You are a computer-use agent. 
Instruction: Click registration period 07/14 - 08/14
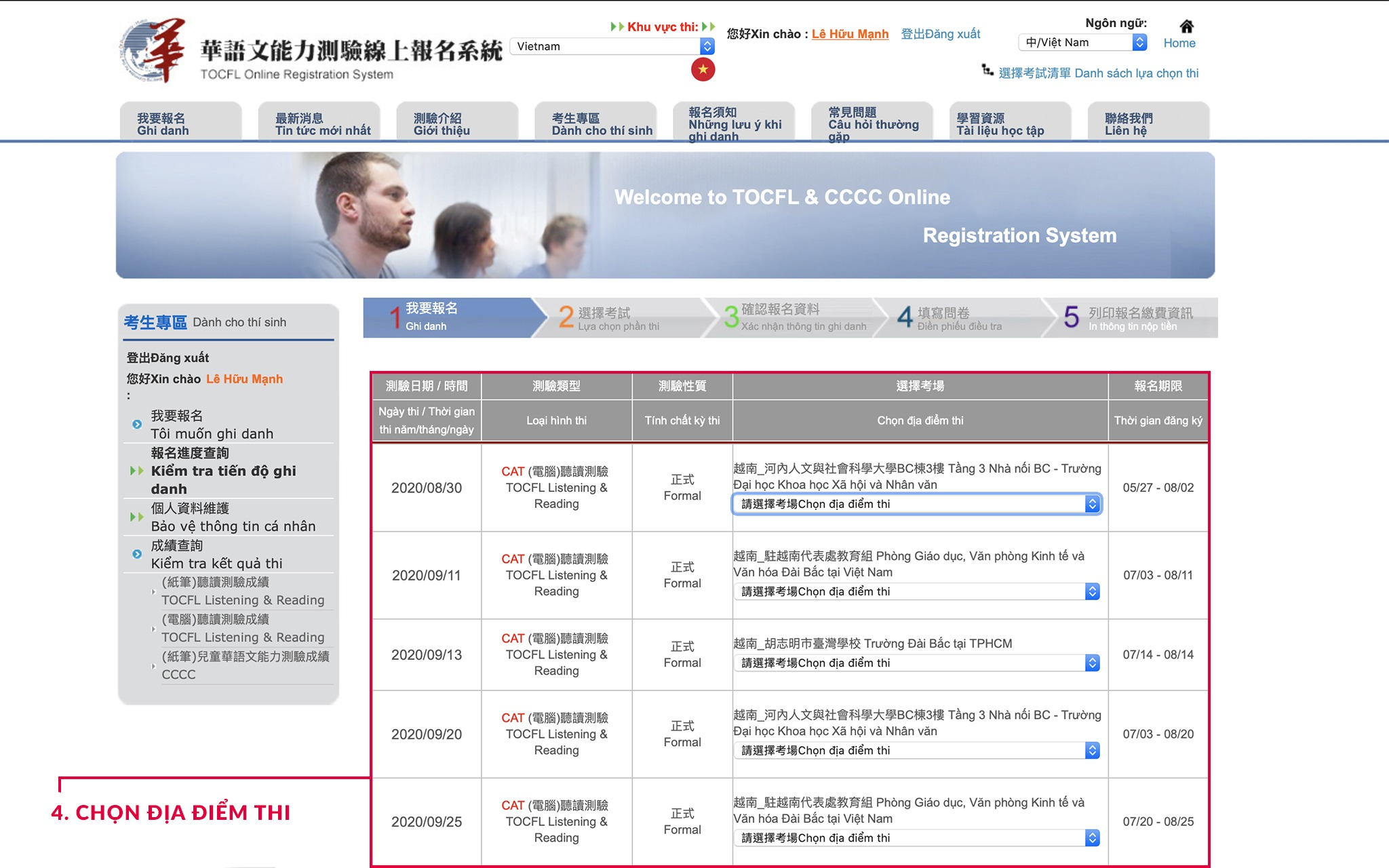pyautogui.click(x=1158, y=654)
